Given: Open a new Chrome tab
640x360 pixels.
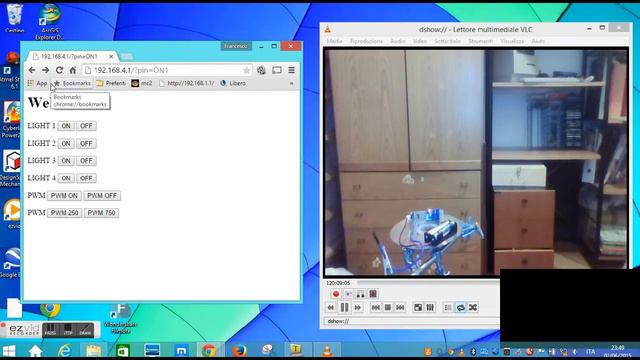Looking at the screenshot, I should 127,56.
